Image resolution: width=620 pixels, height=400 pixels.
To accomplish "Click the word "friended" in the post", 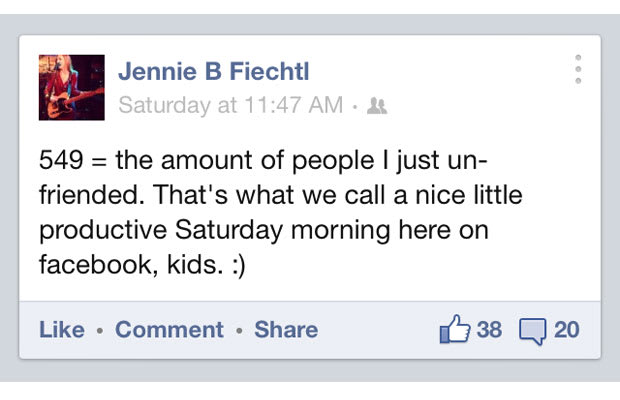I will pos(89,194).
